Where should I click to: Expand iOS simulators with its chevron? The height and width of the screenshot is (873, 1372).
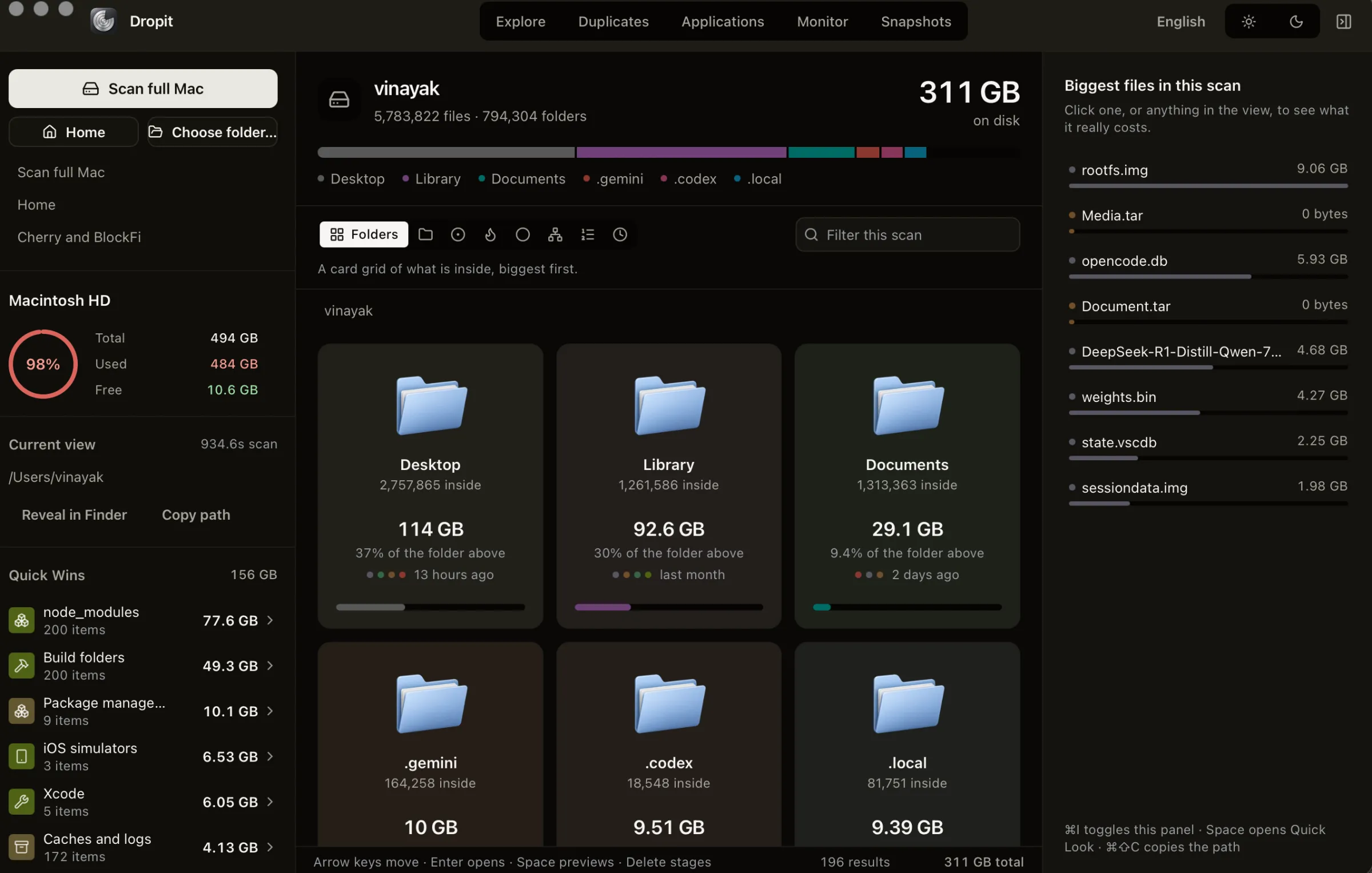tap(270, 756)
